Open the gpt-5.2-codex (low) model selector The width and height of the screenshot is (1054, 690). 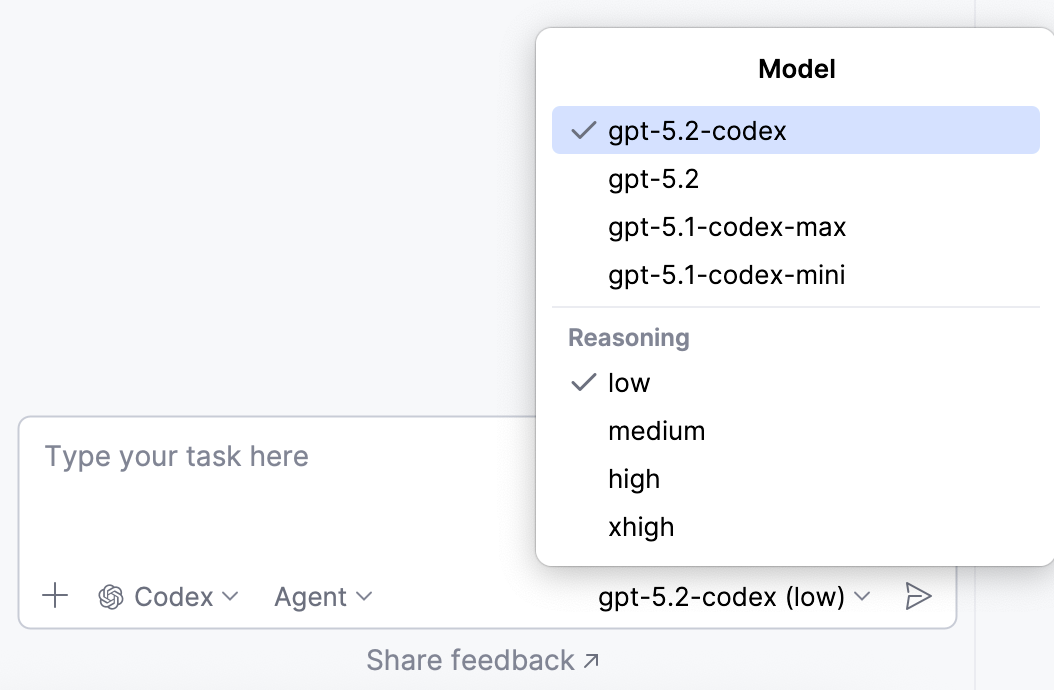coord(735,595)
